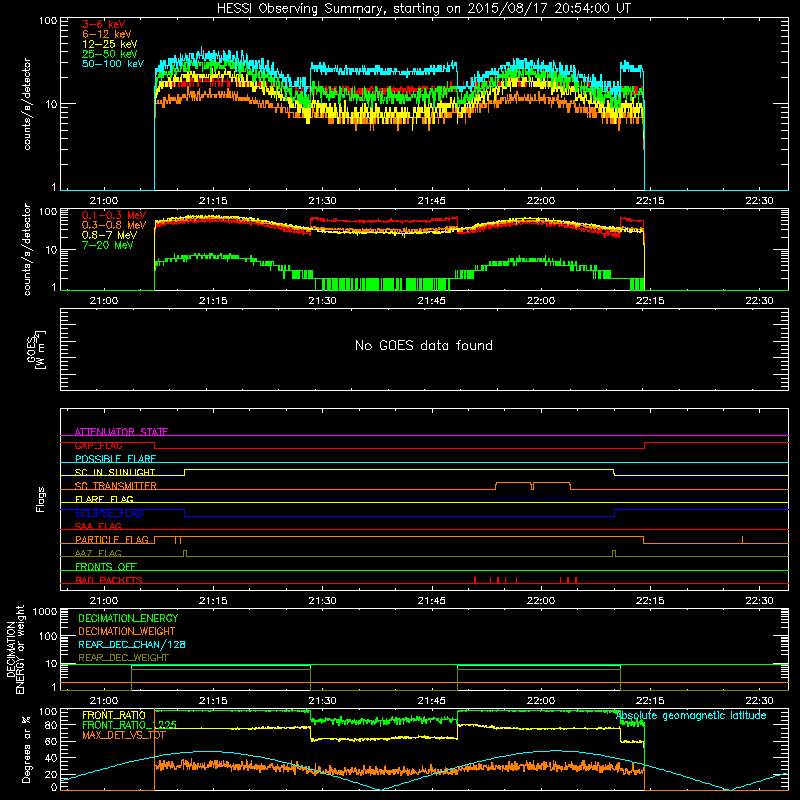Image resolution: width=800 pixels, height=800 pixels.
Task: Click the MAX_DET_VS_TOT legend label
Action: (x=124, y=735)
